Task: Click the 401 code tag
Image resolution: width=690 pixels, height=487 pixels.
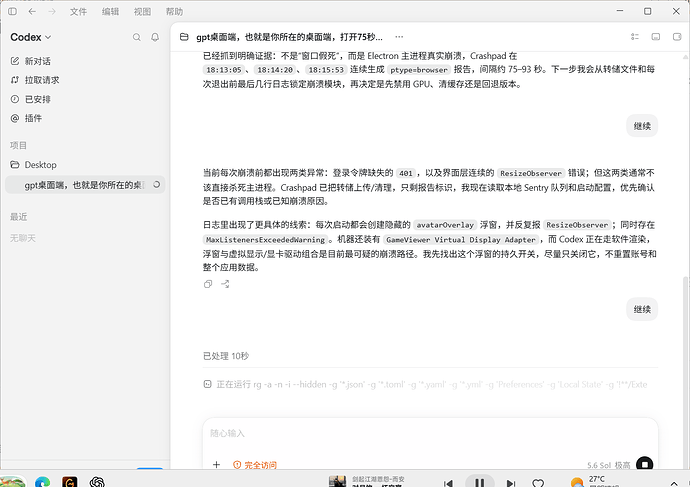Action: (x=405, y=173)
